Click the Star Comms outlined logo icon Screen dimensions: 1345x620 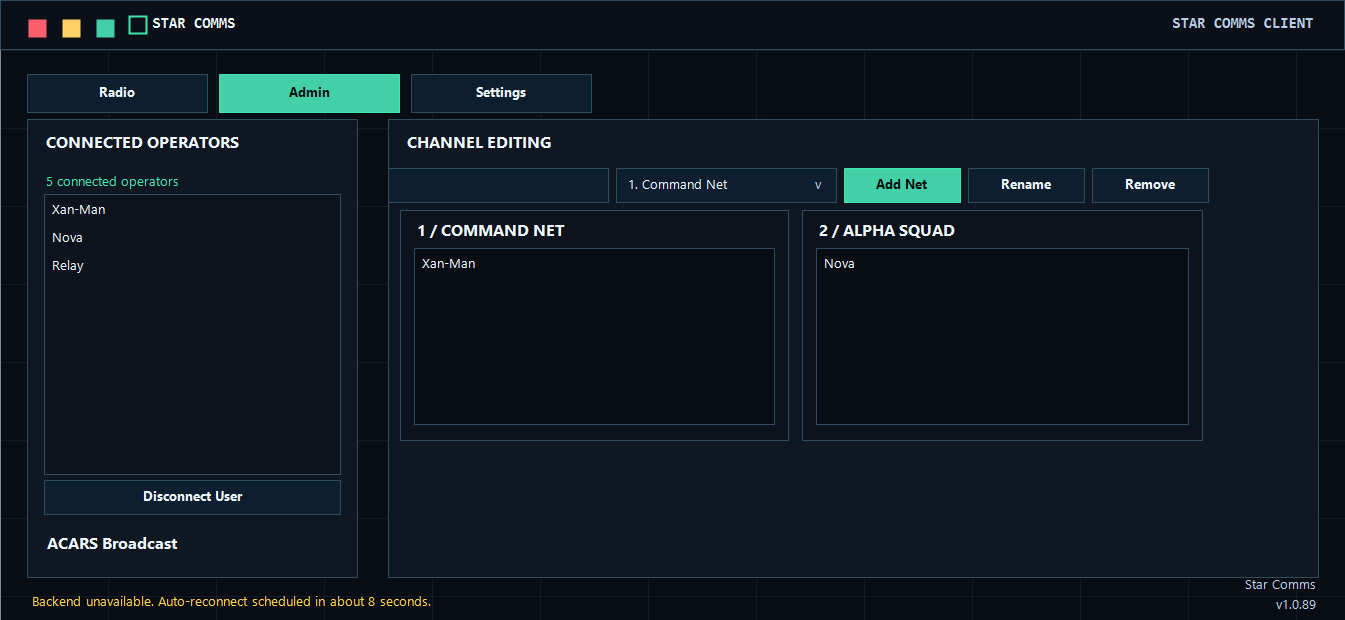138,24
